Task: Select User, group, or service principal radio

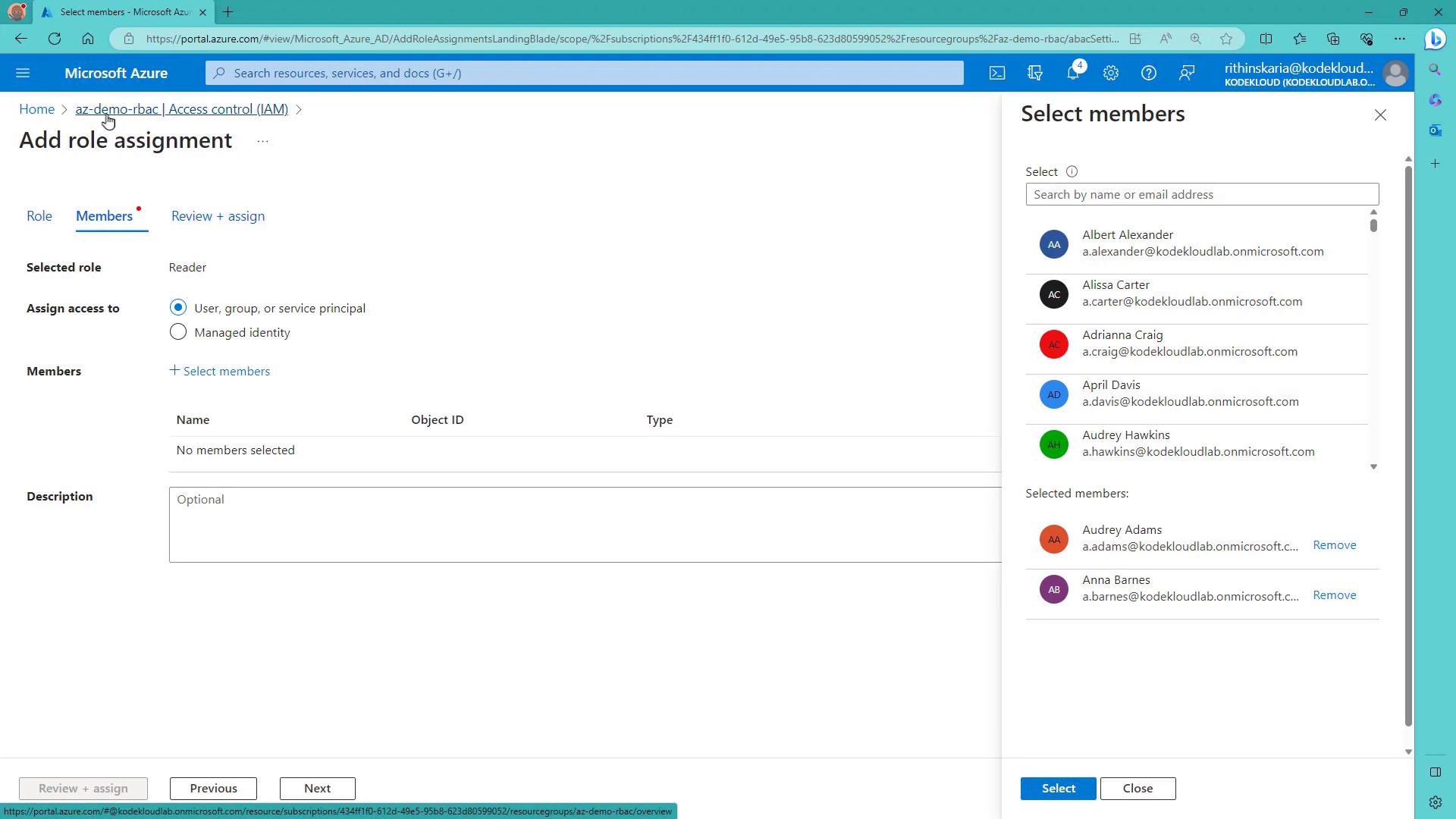Action: [x=178, y=307]
